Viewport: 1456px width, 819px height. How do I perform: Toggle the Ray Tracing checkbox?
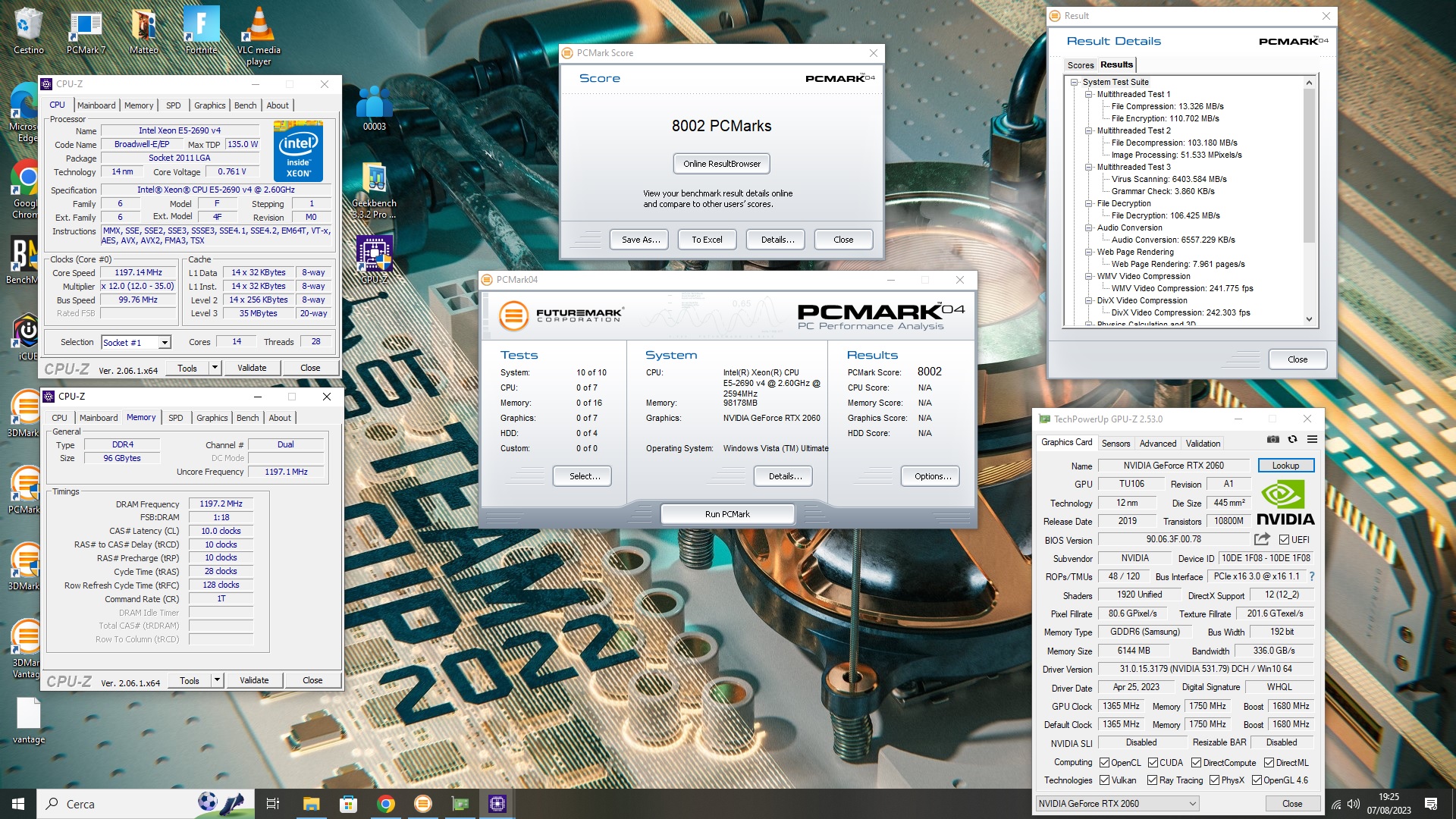click(1152, 780)
